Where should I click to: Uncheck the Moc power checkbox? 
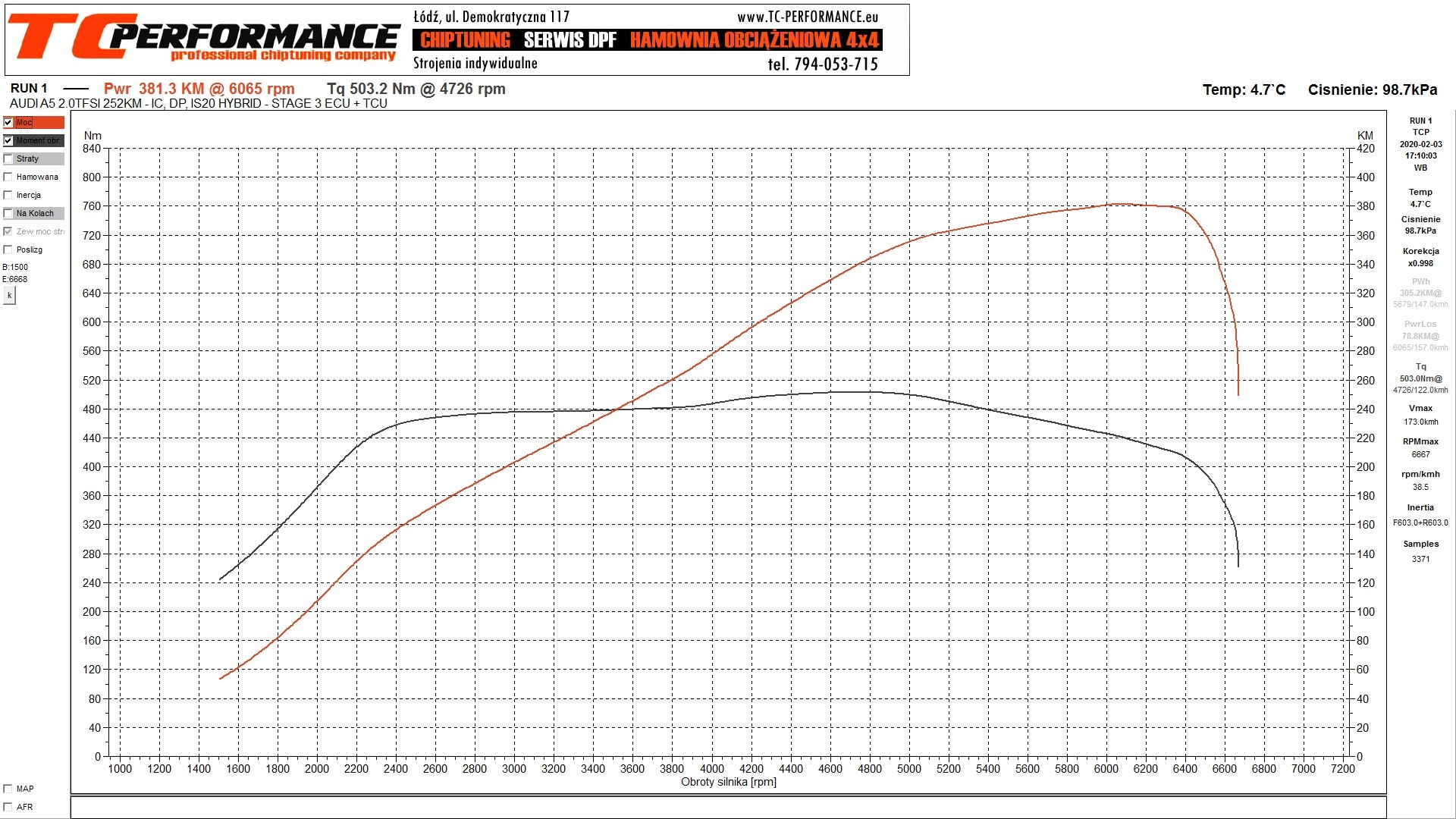[x=8, y=122]
